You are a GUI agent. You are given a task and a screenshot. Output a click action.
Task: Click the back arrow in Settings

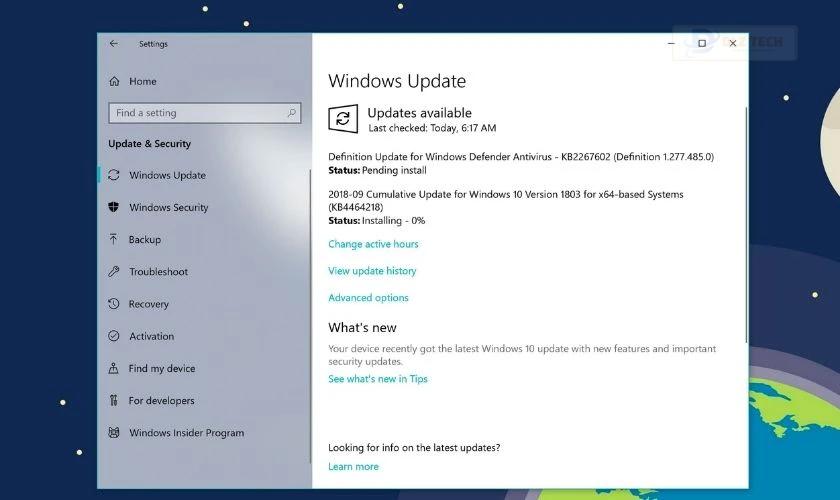pos(114,43)
